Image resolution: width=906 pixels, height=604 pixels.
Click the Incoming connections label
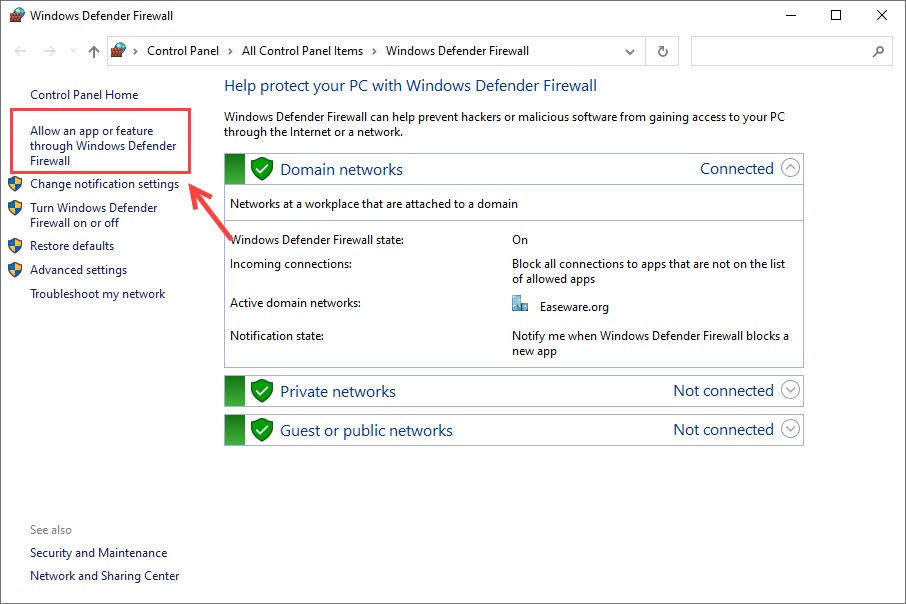[291, 264]
